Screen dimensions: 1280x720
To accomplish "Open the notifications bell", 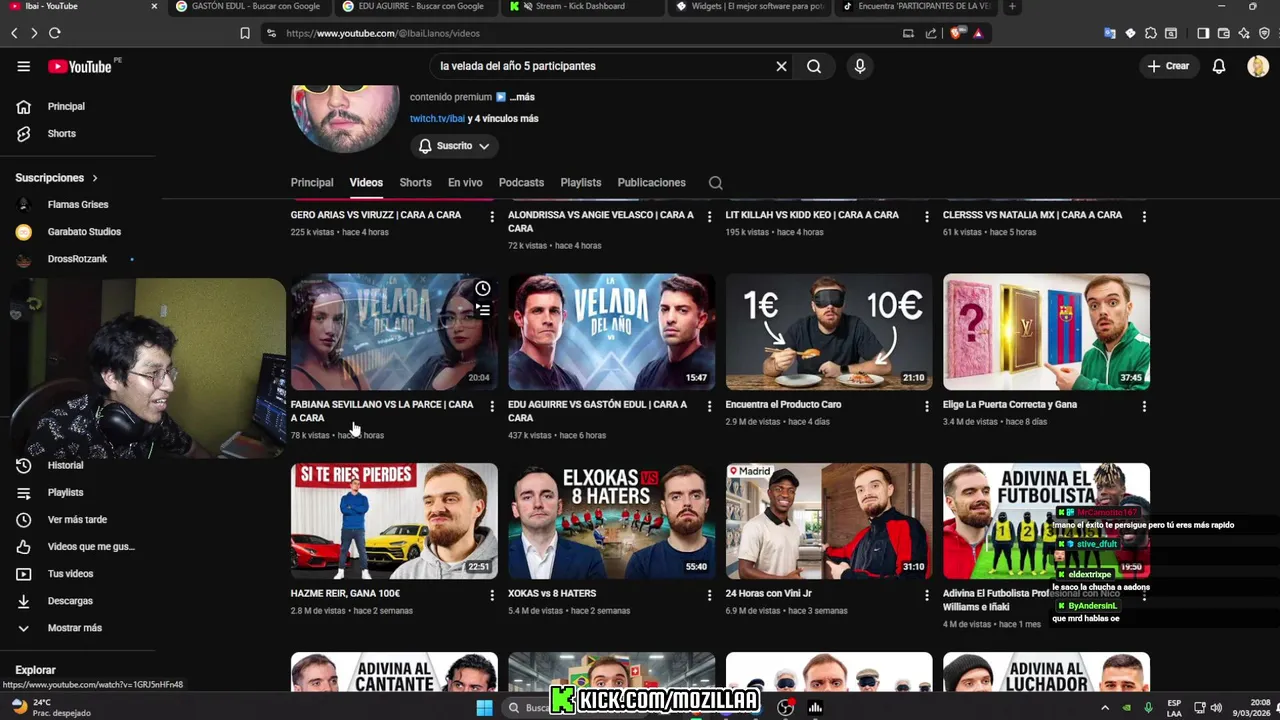I will click(1218, 66).
